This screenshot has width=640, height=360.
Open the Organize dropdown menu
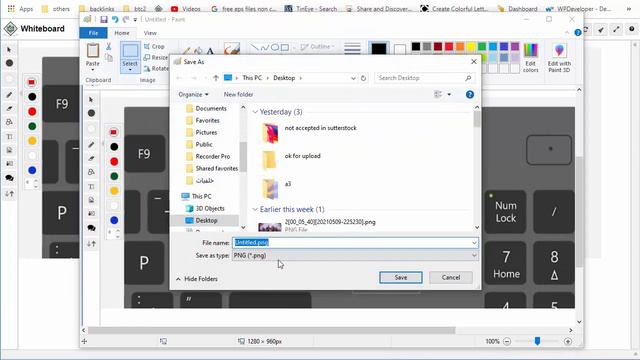(193, 94)
